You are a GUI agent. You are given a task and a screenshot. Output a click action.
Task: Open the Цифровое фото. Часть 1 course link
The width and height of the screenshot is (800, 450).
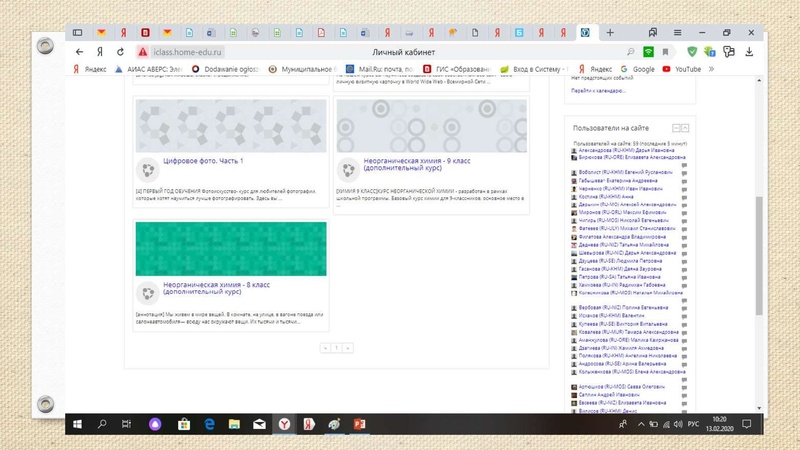[203, 161]
